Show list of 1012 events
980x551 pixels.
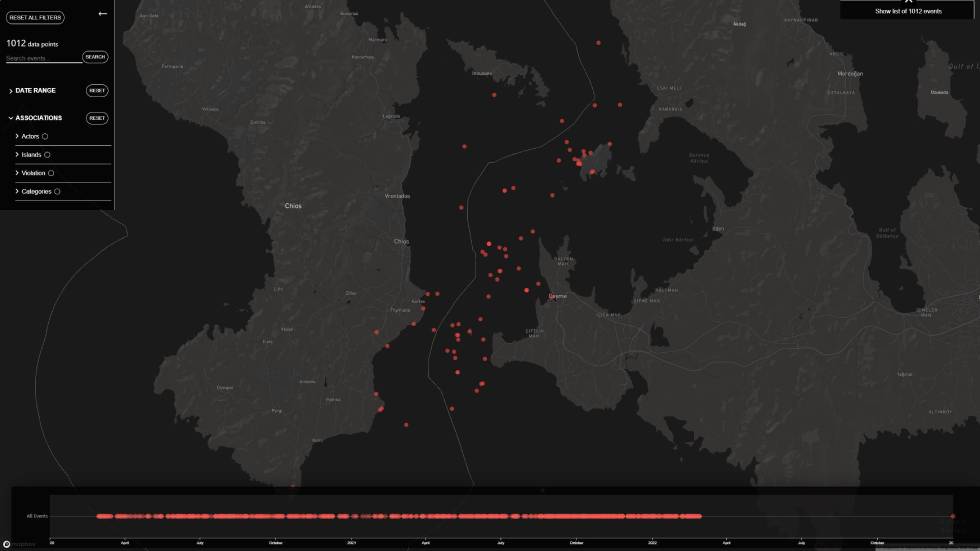(908, 11)
